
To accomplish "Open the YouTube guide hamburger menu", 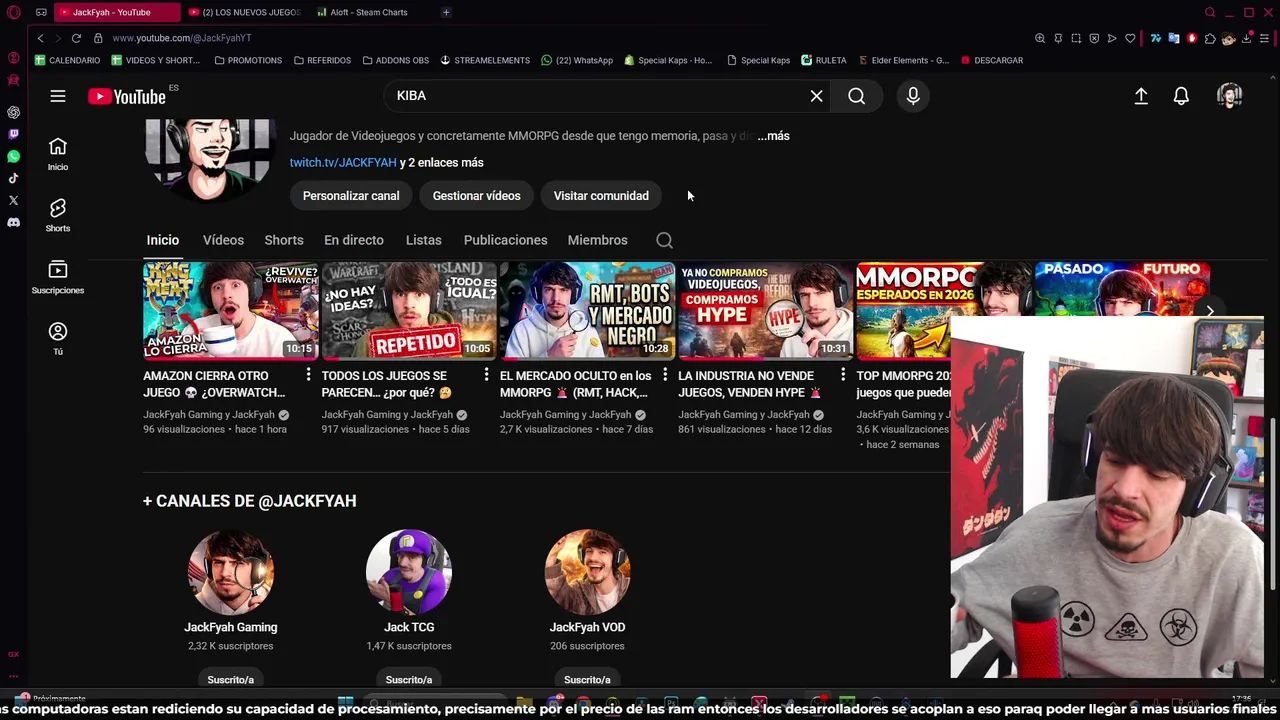I will tap(58, 96).
